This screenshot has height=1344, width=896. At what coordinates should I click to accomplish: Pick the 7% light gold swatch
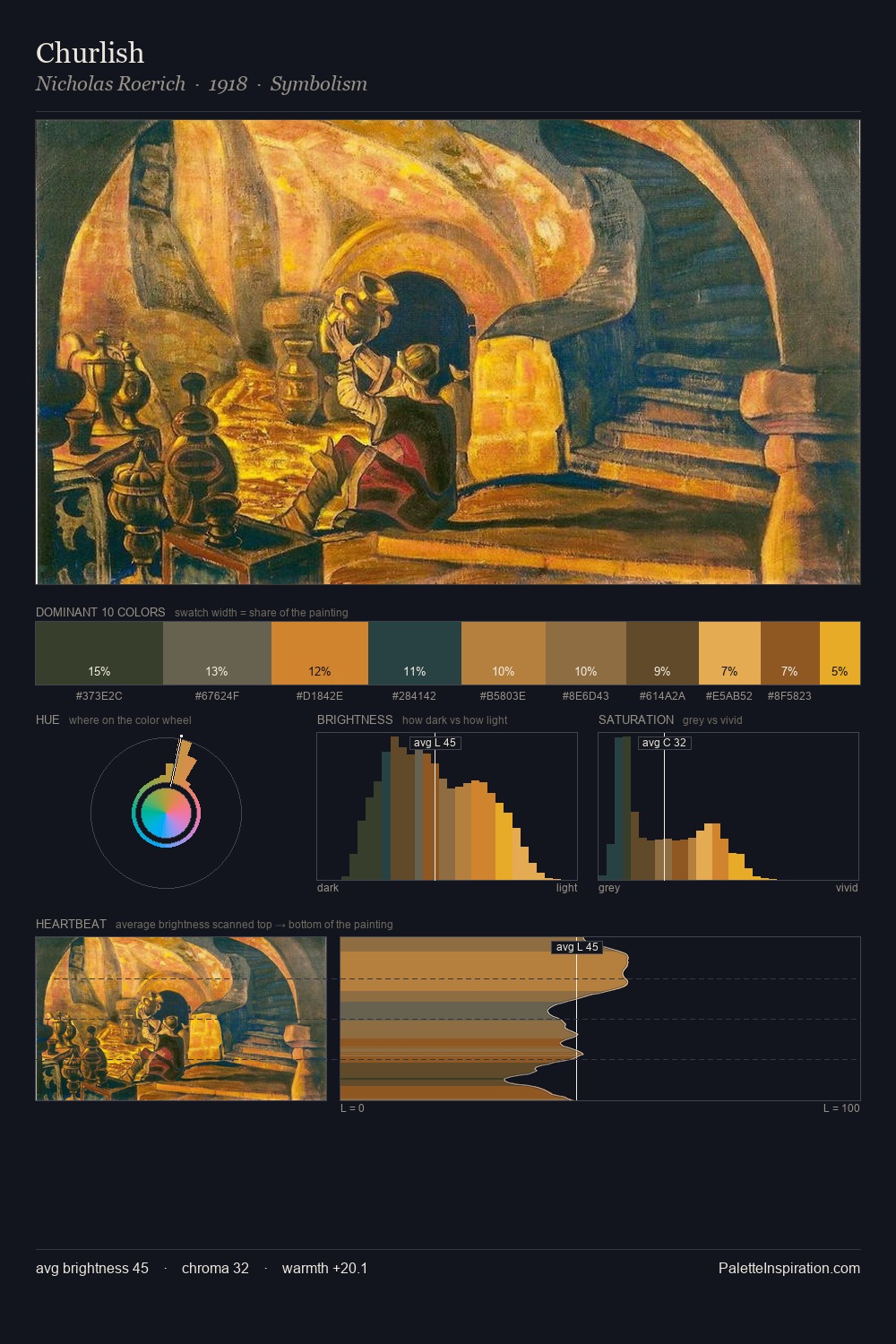pyautogui.click(x=729, y=653)
